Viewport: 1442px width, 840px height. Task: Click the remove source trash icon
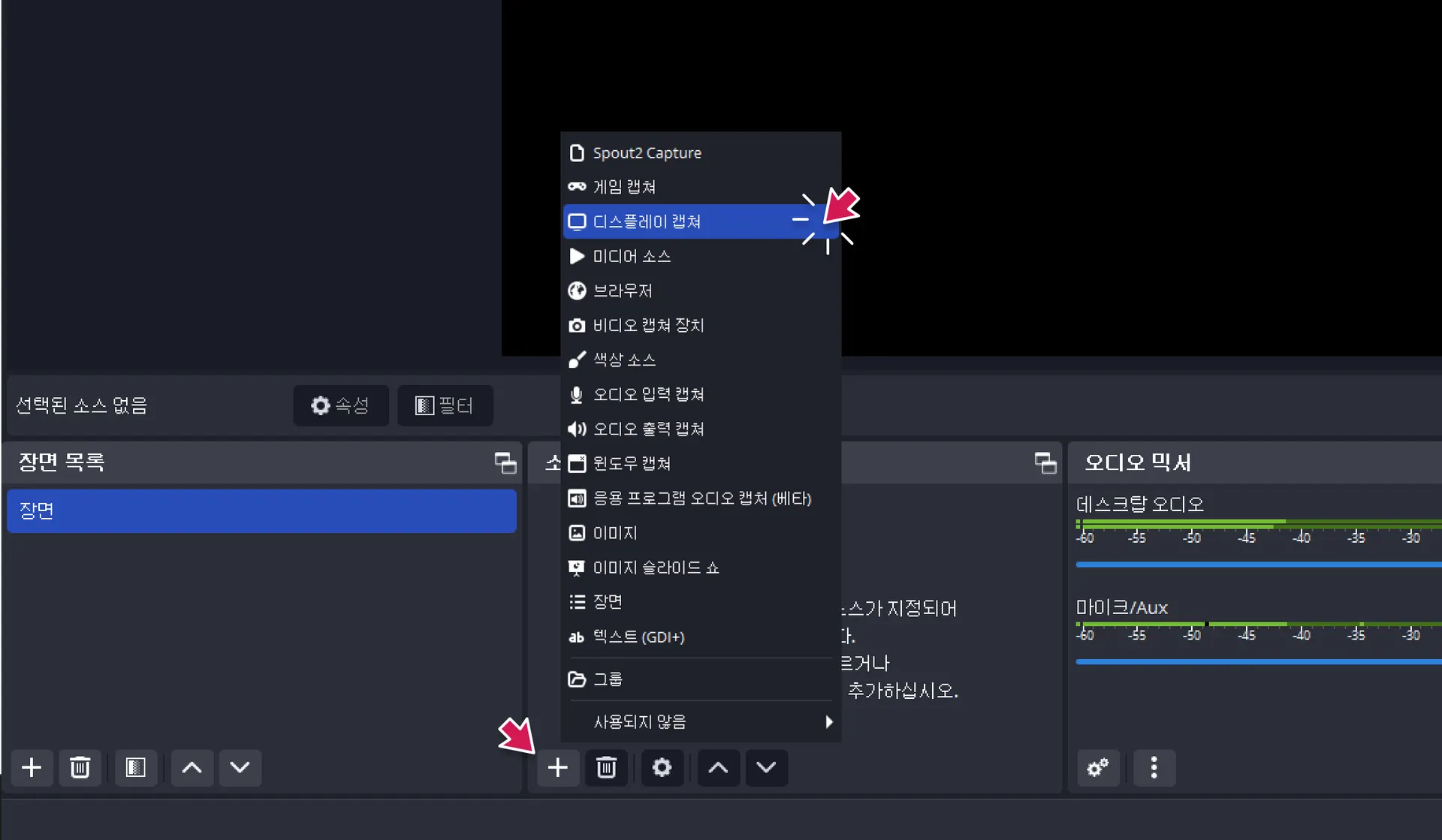click(606, 767)
